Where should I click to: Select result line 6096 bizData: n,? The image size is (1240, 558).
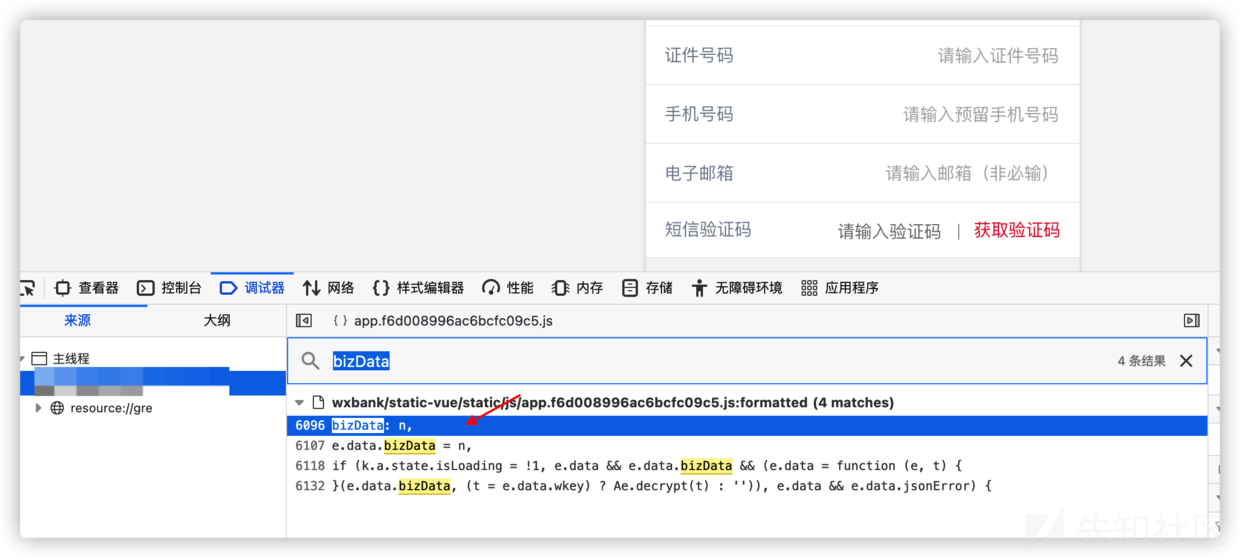click(747, 426)
